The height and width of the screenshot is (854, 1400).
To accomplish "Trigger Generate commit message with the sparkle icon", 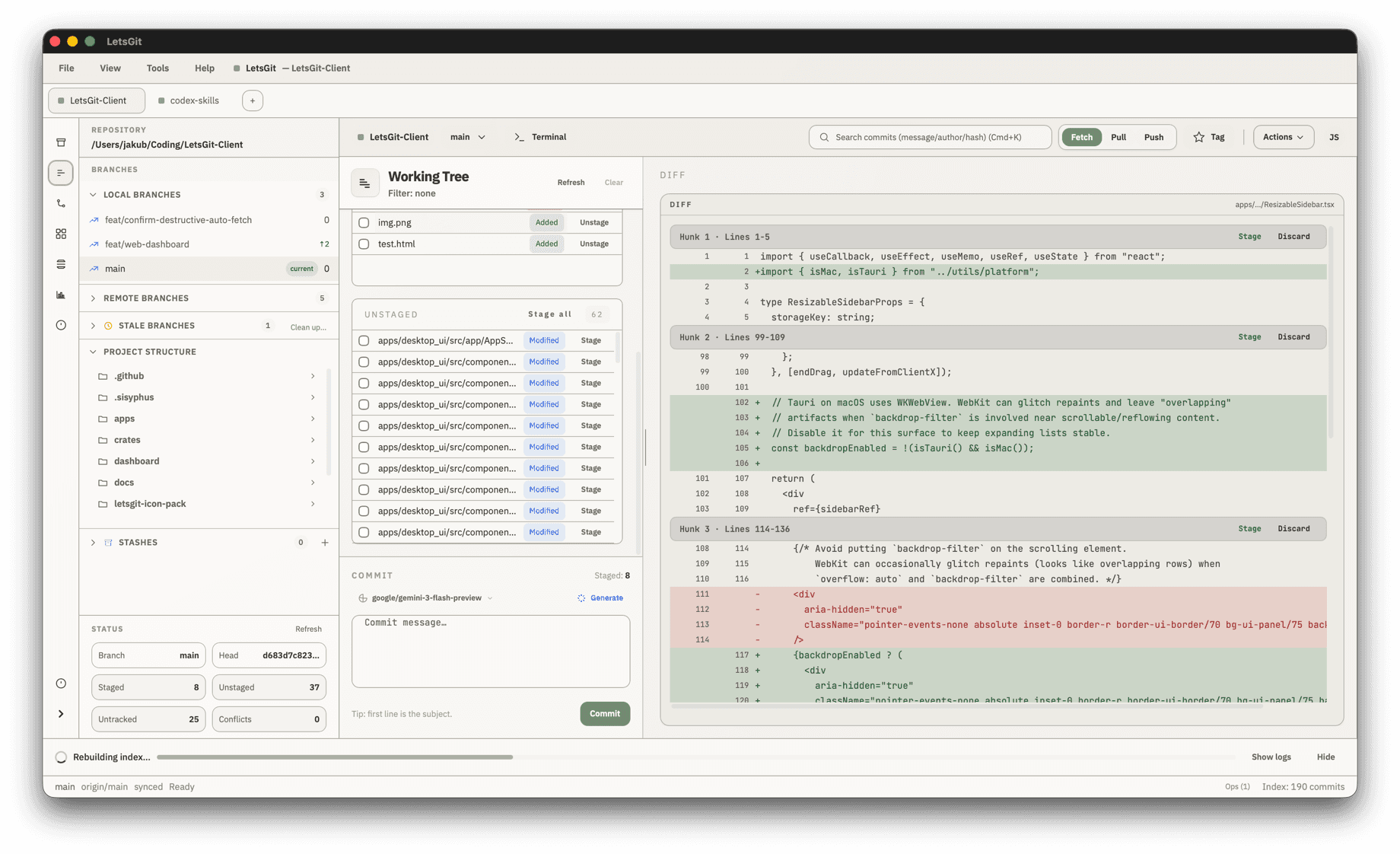I will tap(580, 597).
